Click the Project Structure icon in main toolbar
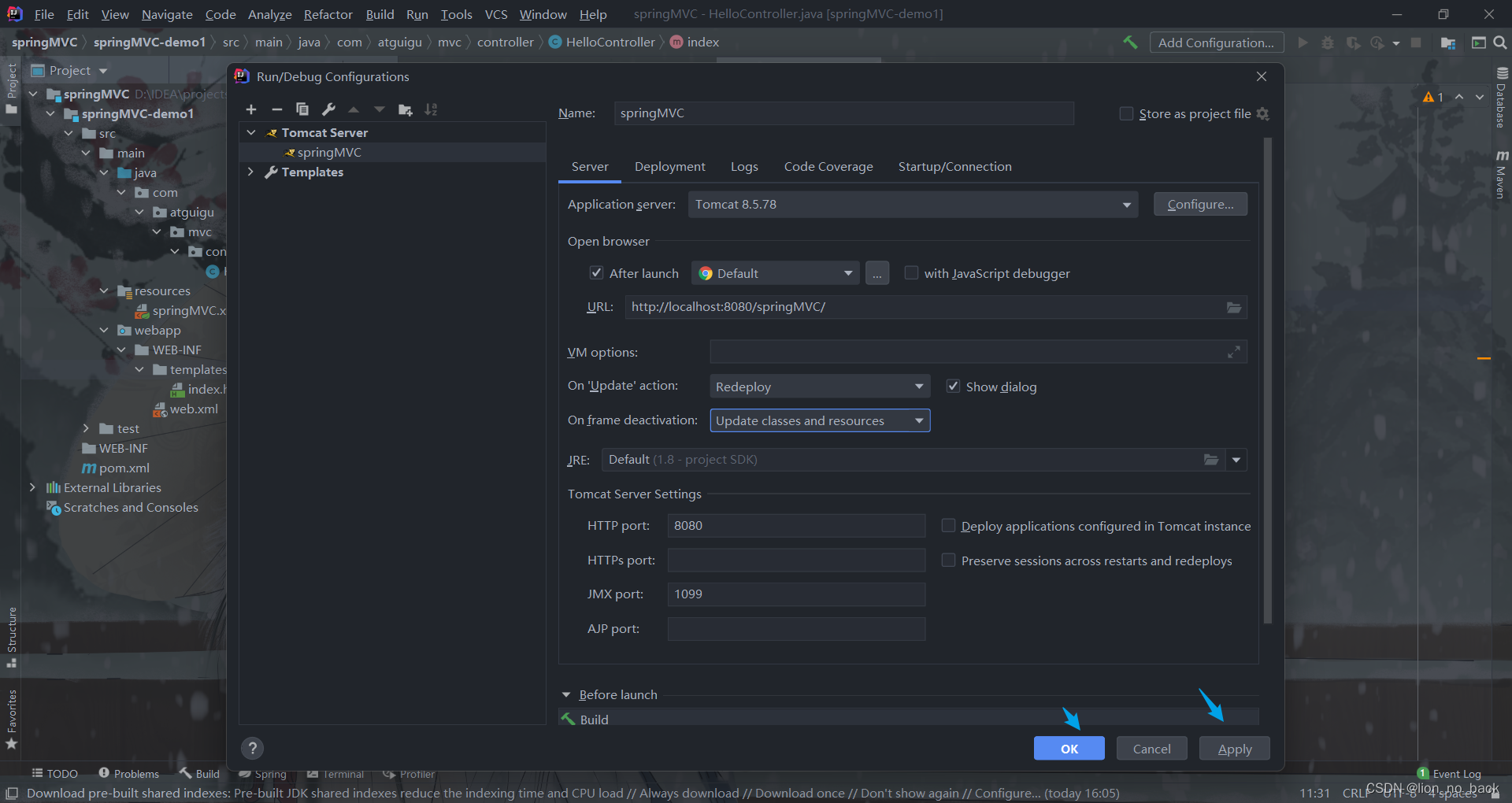 point(1448,43)
